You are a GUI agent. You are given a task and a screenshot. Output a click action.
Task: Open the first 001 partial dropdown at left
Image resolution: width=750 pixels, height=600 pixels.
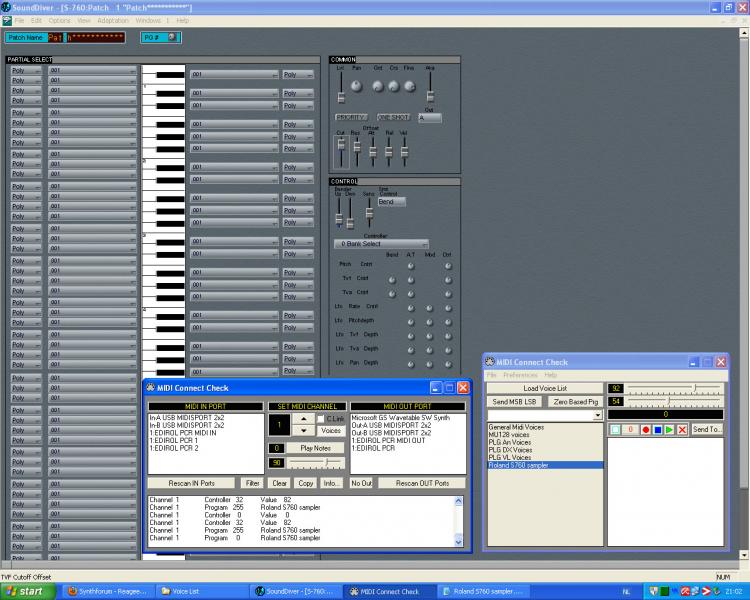pyautogui.click(x=92, y=70)
